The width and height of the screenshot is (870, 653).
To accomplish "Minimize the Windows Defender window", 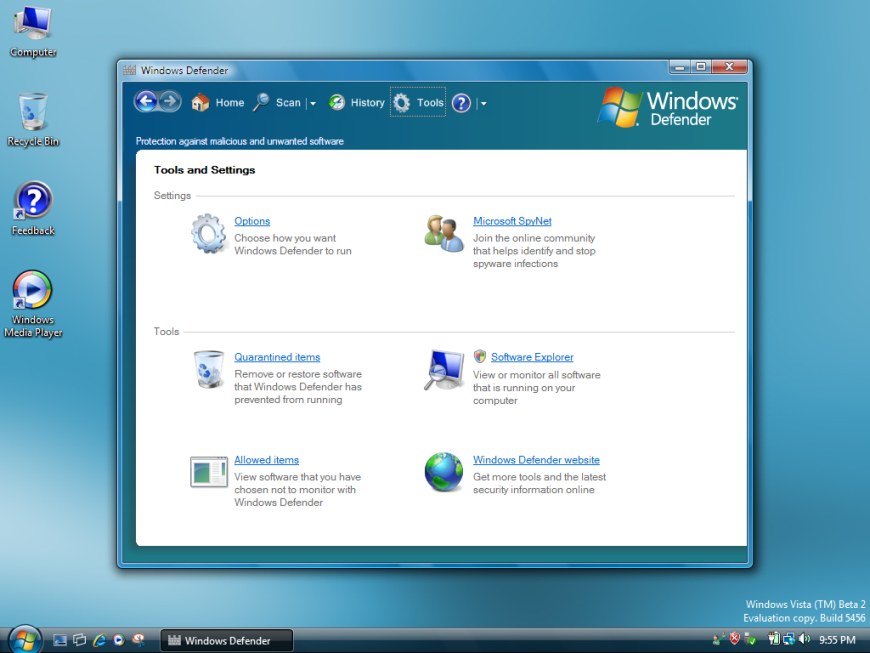I will pos(680,67).
